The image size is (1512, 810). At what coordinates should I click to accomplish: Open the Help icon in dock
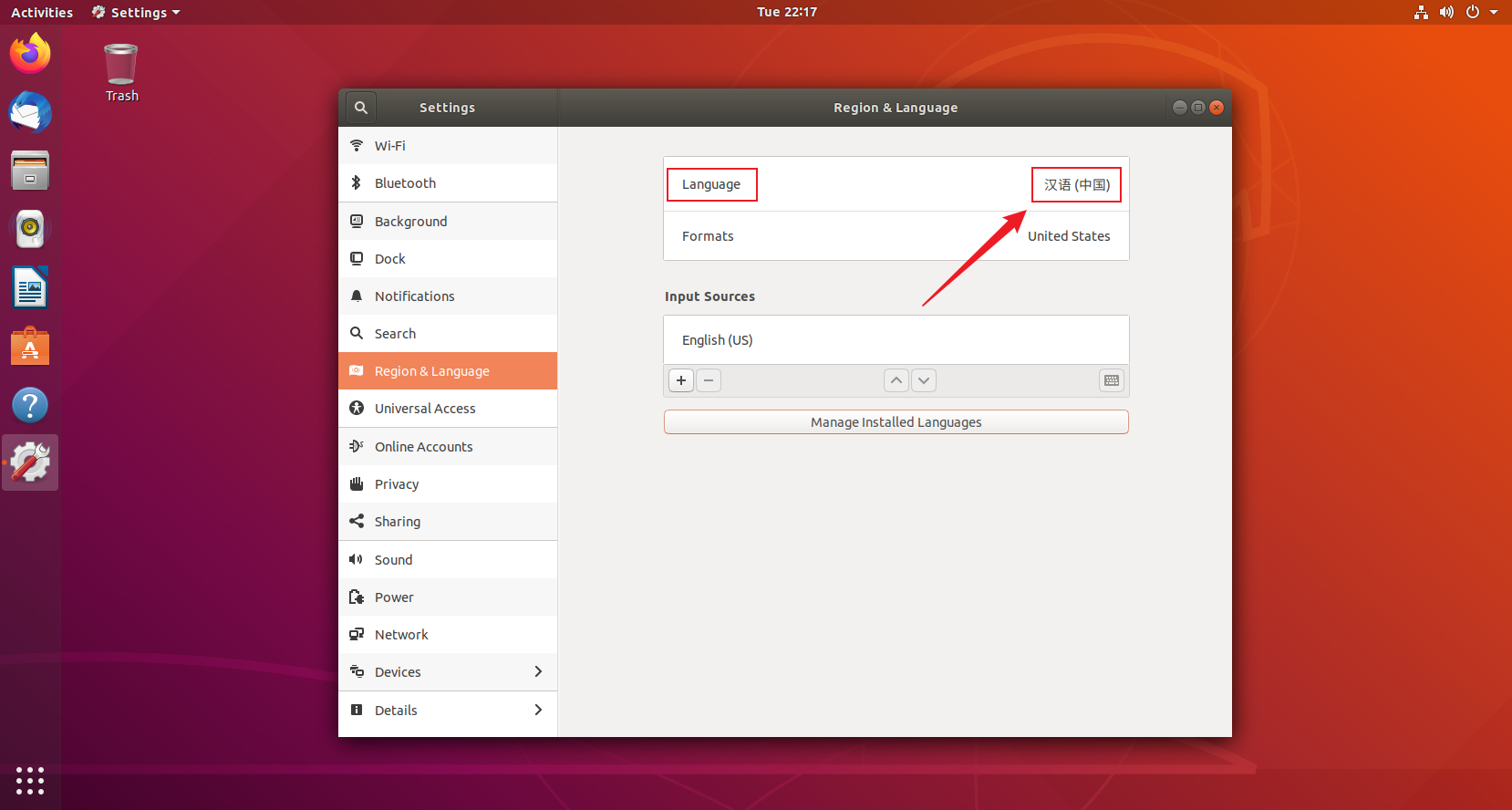tap(30, 405)
